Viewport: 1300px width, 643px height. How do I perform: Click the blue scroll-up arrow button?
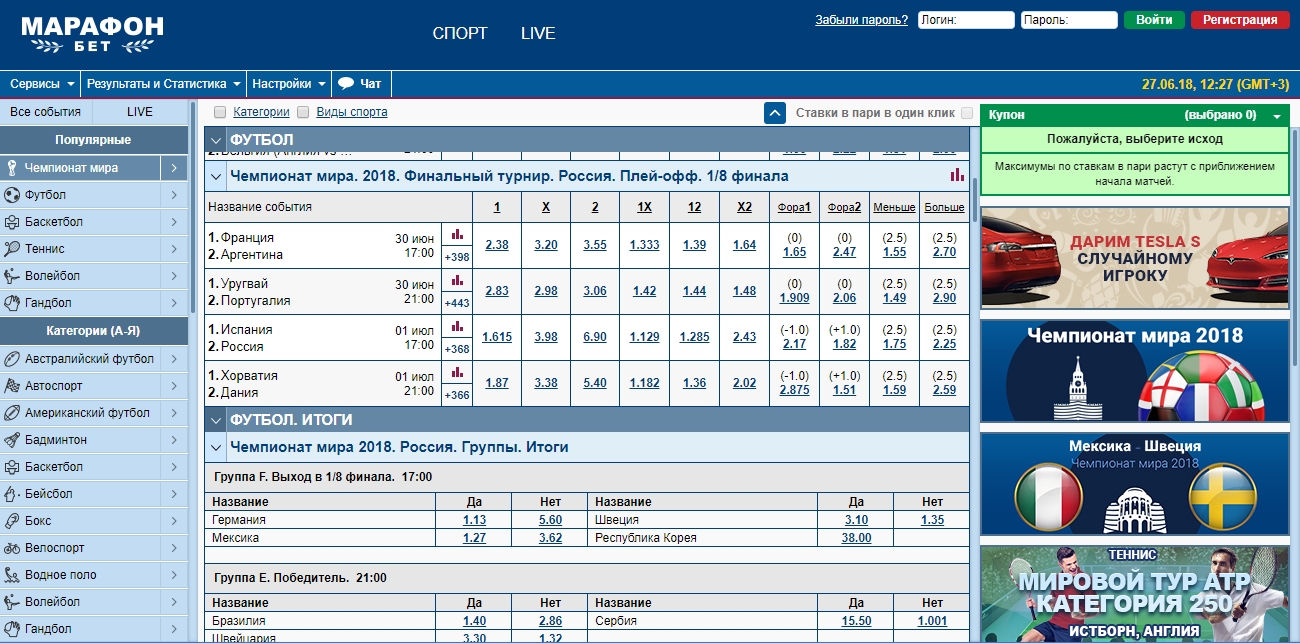(x=775, y=113)
